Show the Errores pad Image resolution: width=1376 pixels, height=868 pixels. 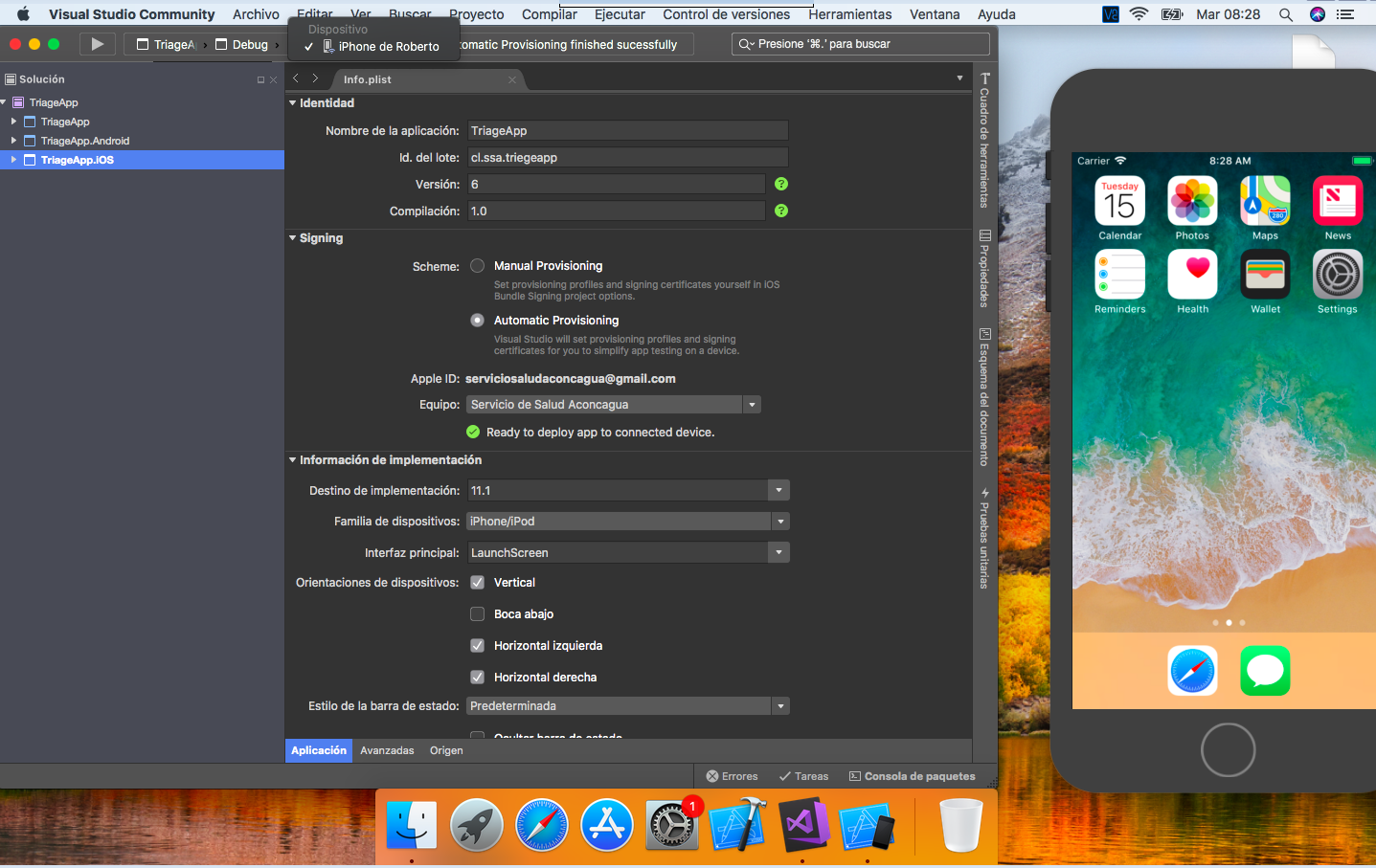(x=732, y=776)
